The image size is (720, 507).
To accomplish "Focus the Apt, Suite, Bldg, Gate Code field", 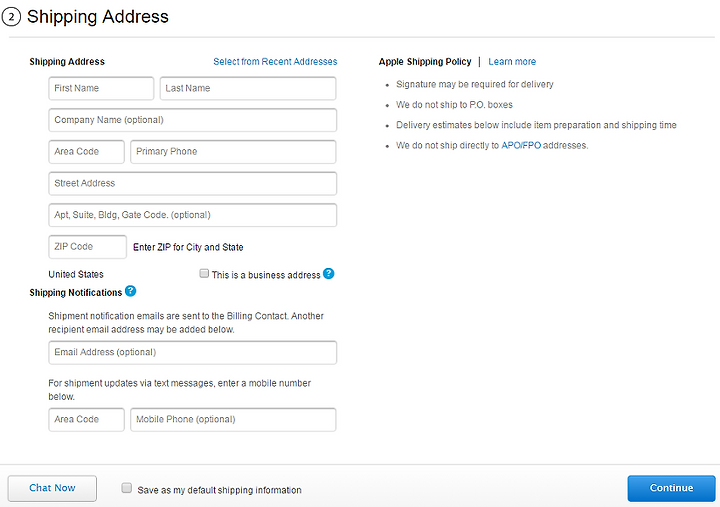I will (x=192, y=215).
